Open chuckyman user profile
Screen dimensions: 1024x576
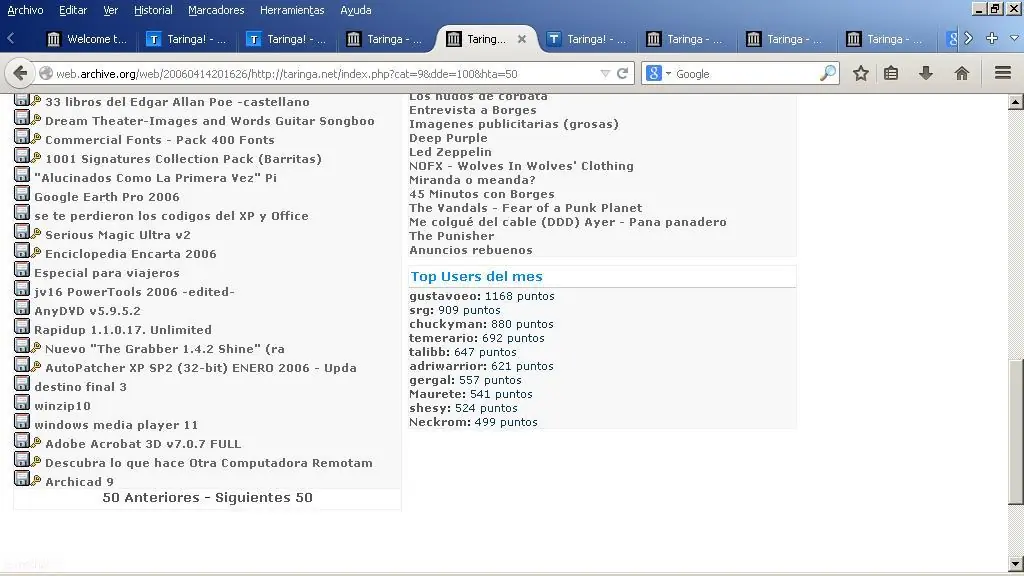(448, 324)
